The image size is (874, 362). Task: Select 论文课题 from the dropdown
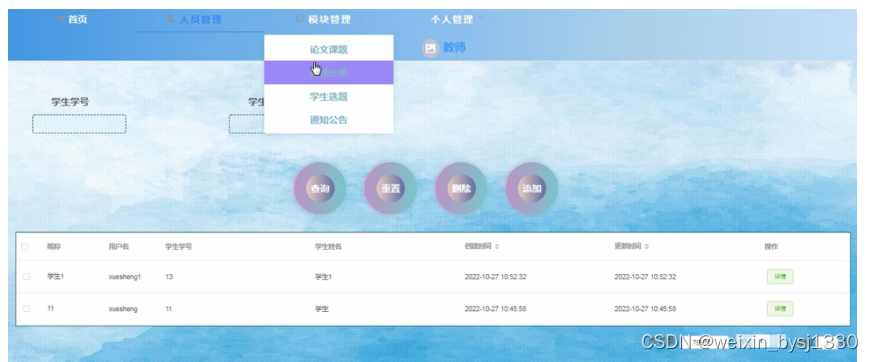coord(329,50)
